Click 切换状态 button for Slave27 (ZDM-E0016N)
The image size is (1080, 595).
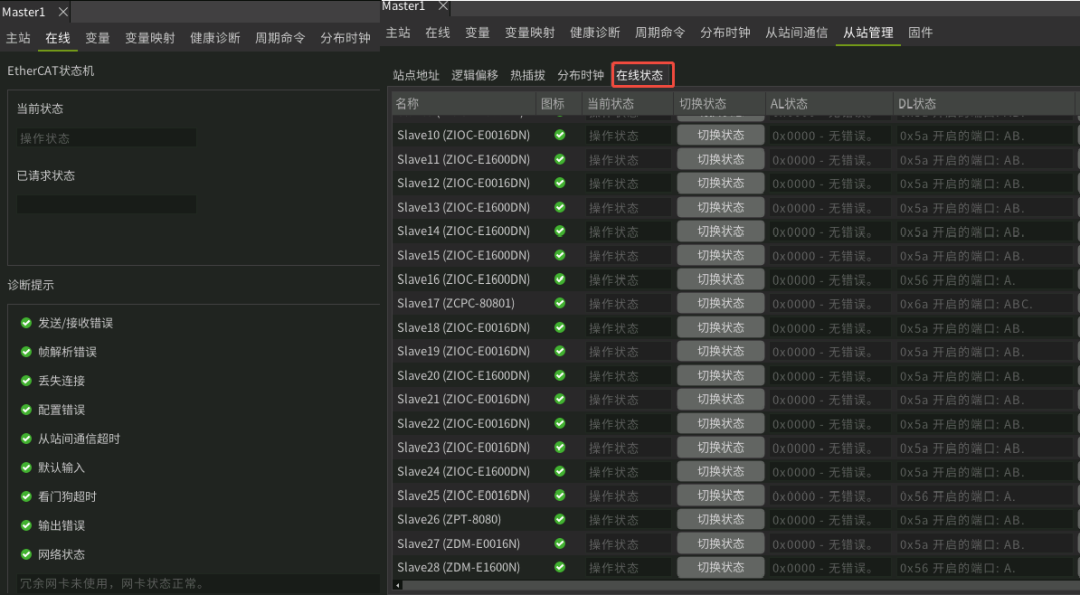(x=720, y=543)
